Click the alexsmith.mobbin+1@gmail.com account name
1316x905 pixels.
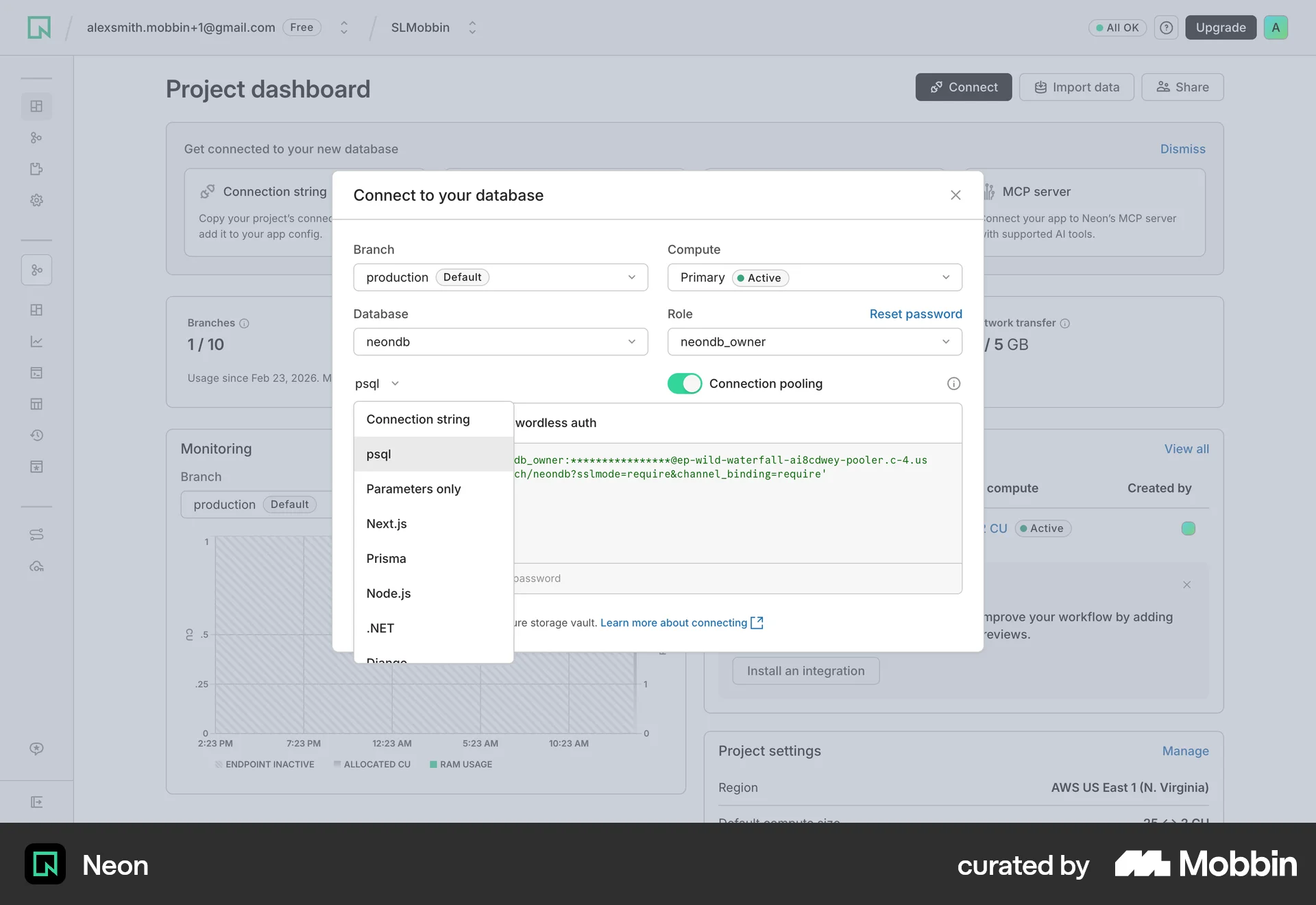(181, 27)
